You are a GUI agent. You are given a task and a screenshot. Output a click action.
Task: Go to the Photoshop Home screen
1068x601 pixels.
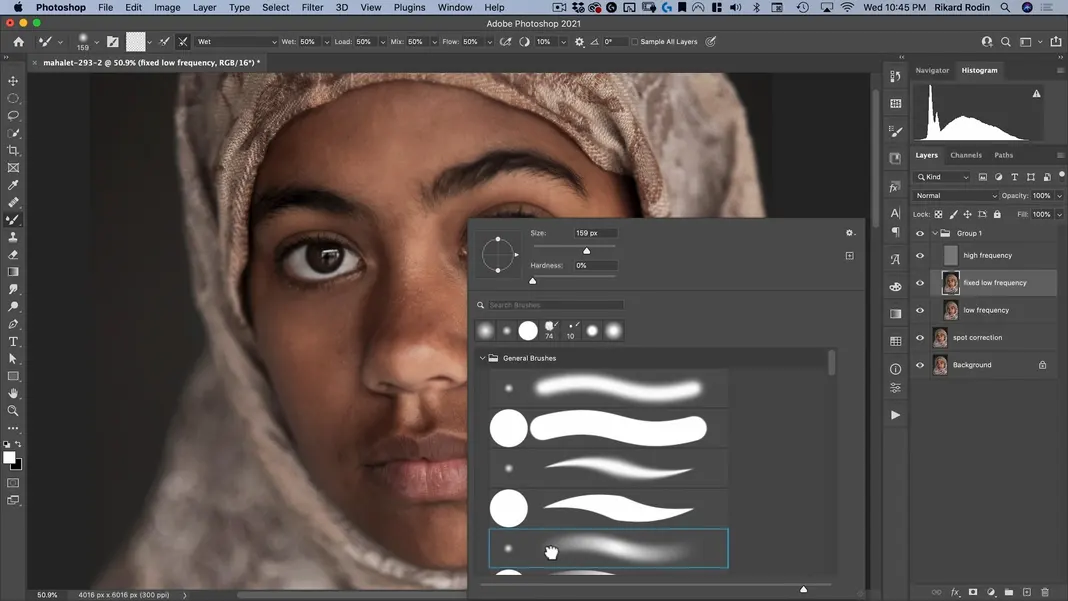click(18, 42)
